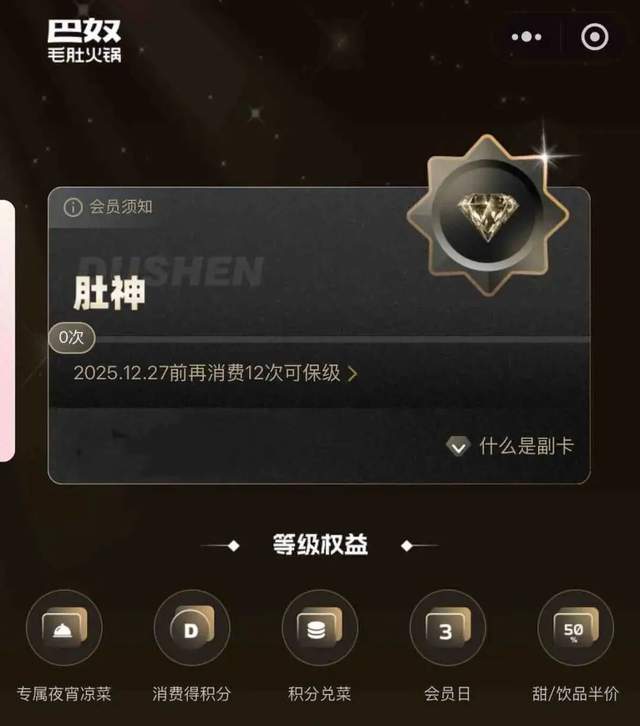Click the 什么是副卡 text
Image resolution: width=640 pixels, height=726 pixels.
coord(527,446)
